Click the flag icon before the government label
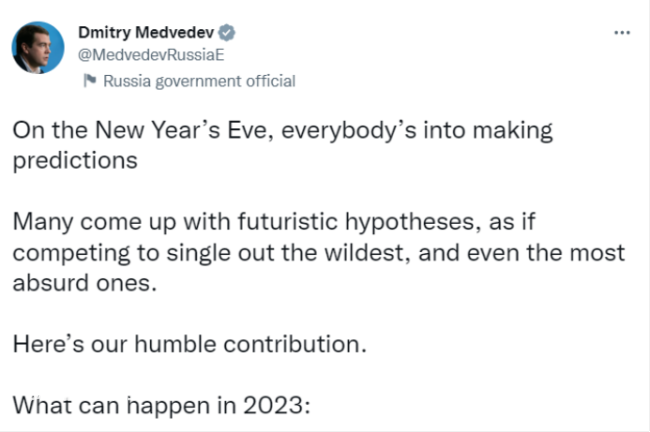Viewport: 650px width, 432px height. coord(90,80)
